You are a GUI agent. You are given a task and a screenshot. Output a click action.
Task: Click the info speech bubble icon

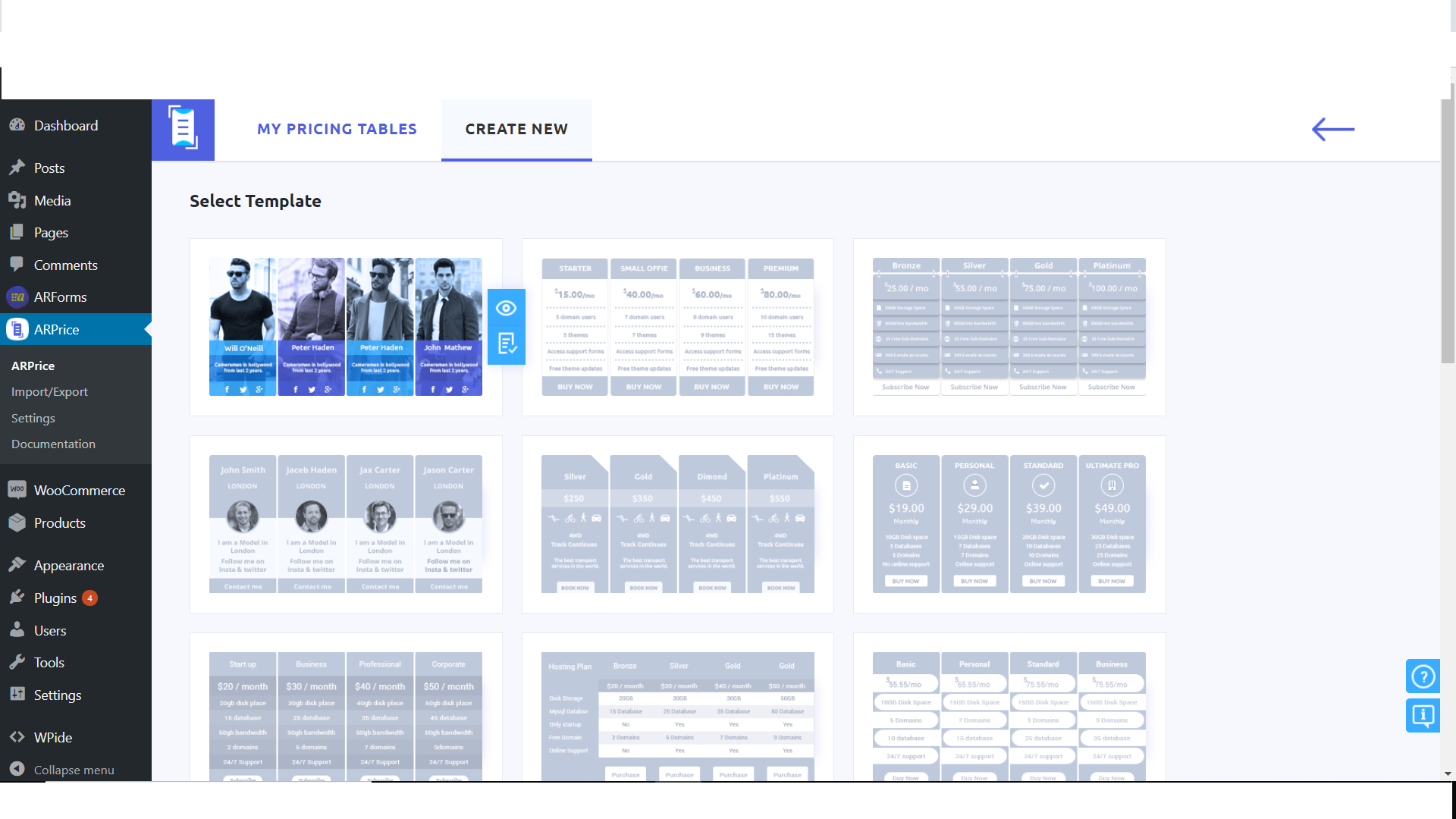point(1423,715)
